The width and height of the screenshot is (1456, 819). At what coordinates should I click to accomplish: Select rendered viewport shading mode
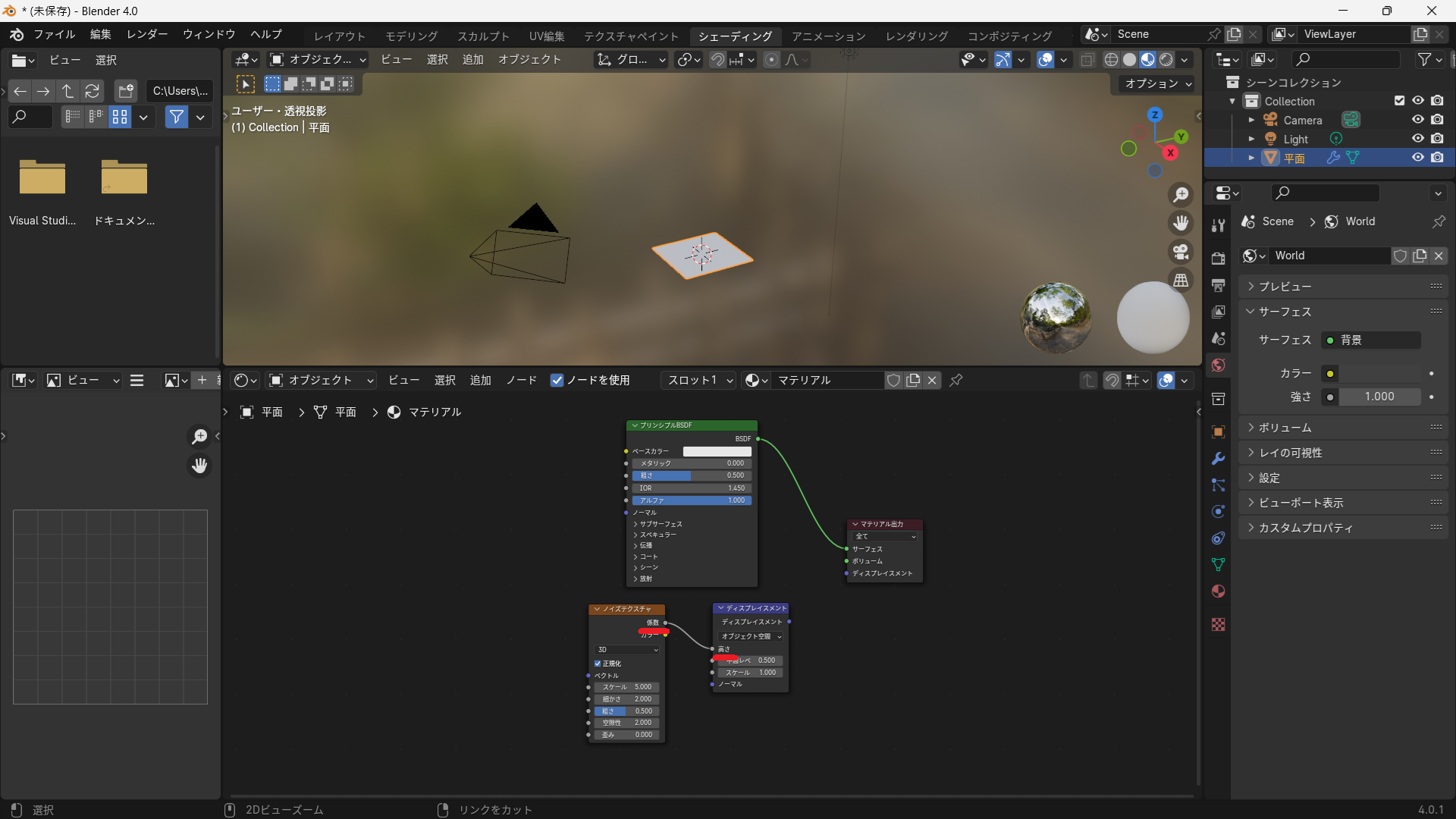click(x=1166, y=60)
